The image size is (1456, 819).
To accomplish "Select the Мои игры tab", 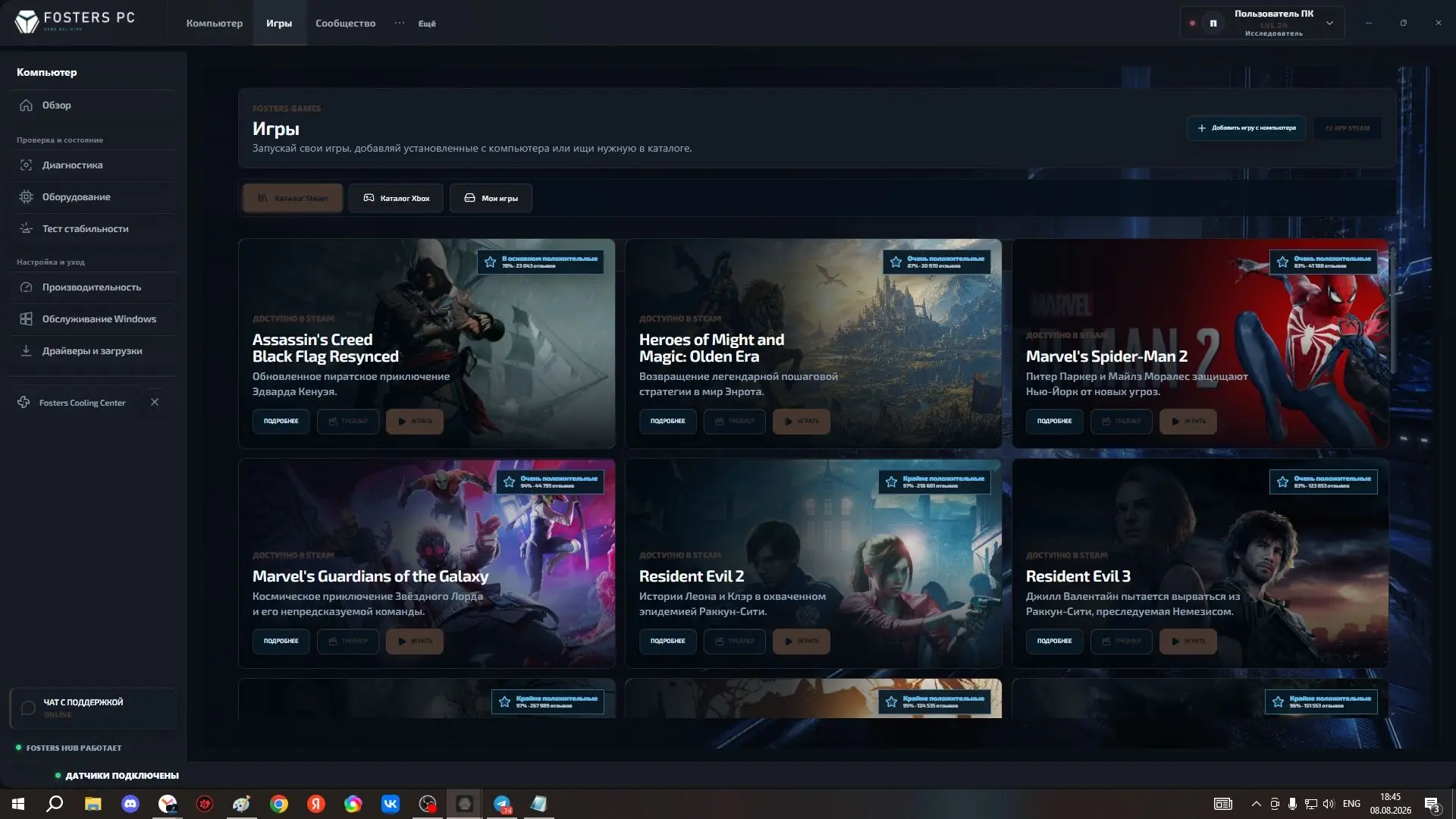I will click(x=491, y=198).
